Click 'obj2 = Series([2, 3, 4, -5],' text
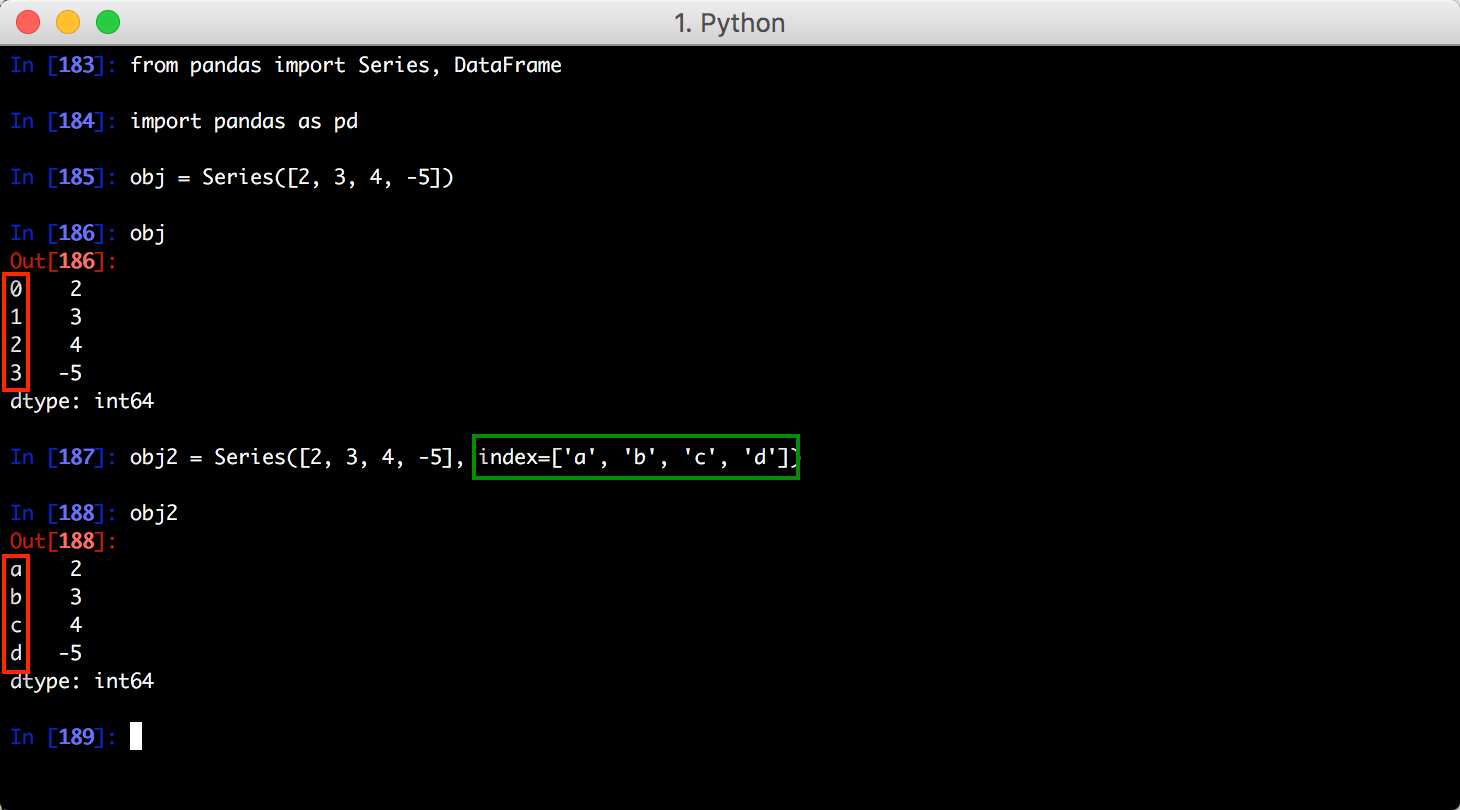The height and width of the screenshot is (810, 1460). [x=298, y=458]
